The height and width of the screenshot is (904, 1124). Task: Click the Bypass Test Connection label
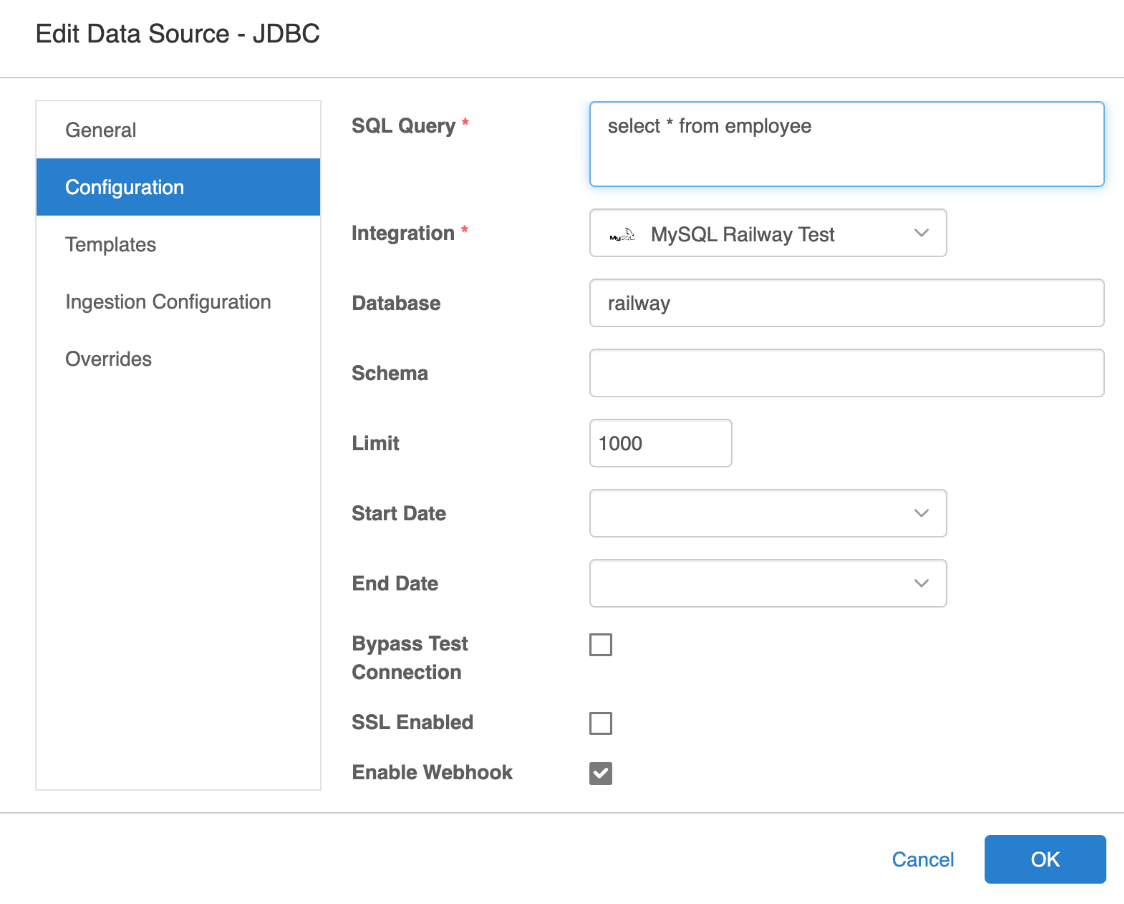[x=409, y=658]
